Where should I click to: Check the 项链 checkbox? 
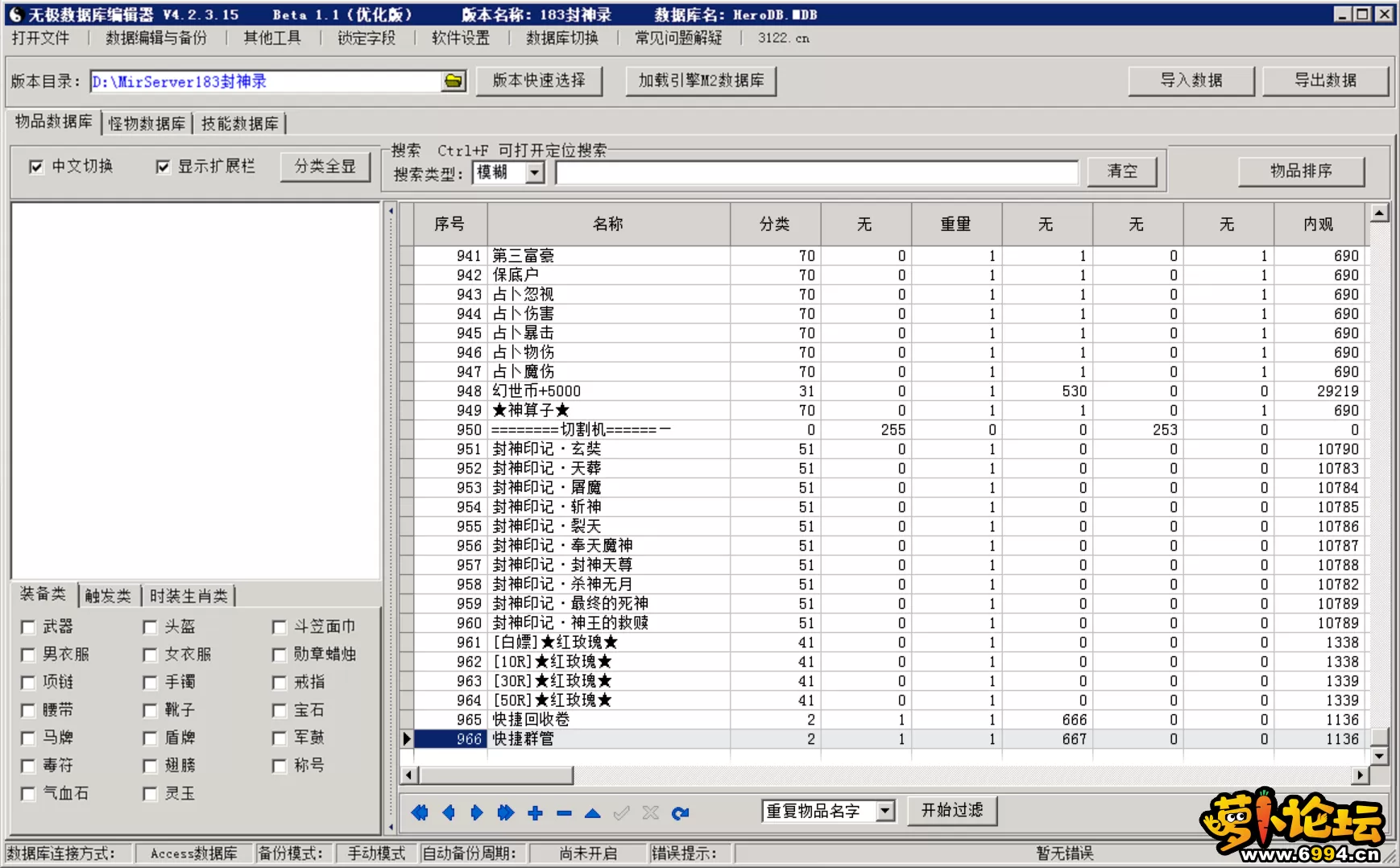coord(28,683)
